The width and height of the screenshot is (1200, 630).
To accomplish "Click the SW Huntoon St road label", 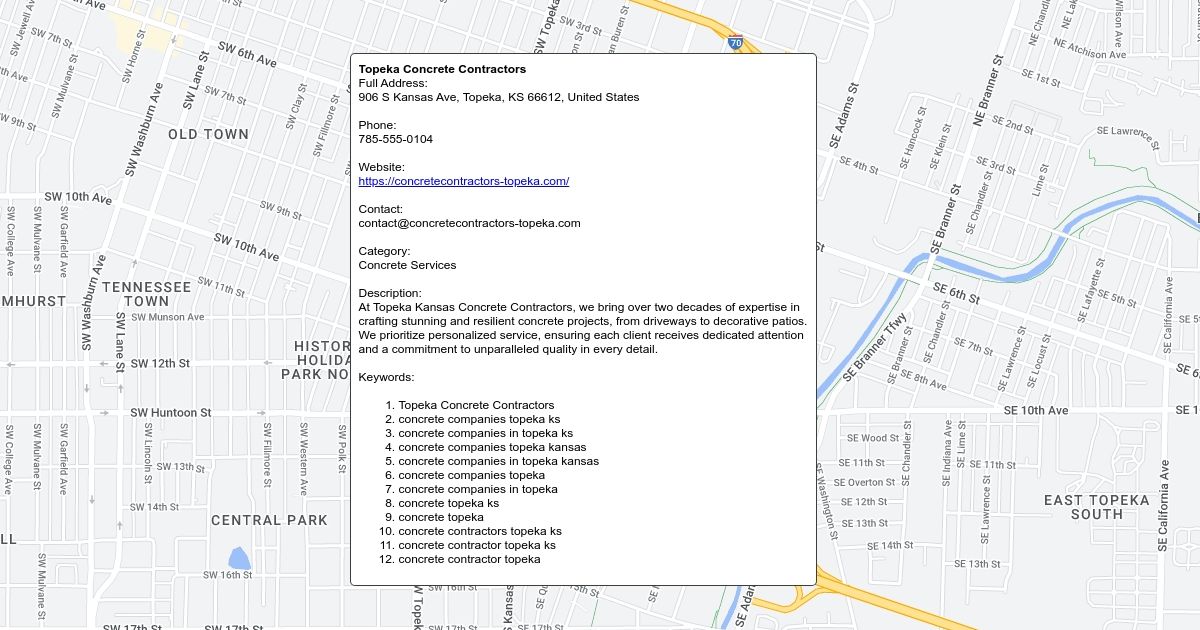I will pyautogui.click(x=170, y=412).
